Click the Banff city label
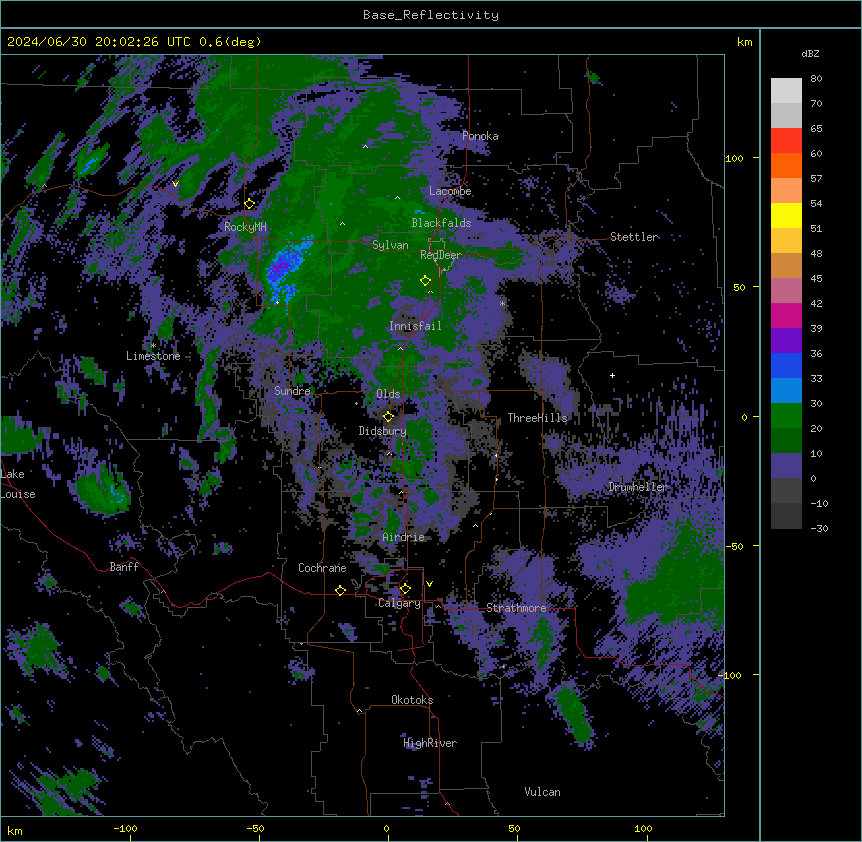This screenshot has width=862, height=842. click(124, 567)
